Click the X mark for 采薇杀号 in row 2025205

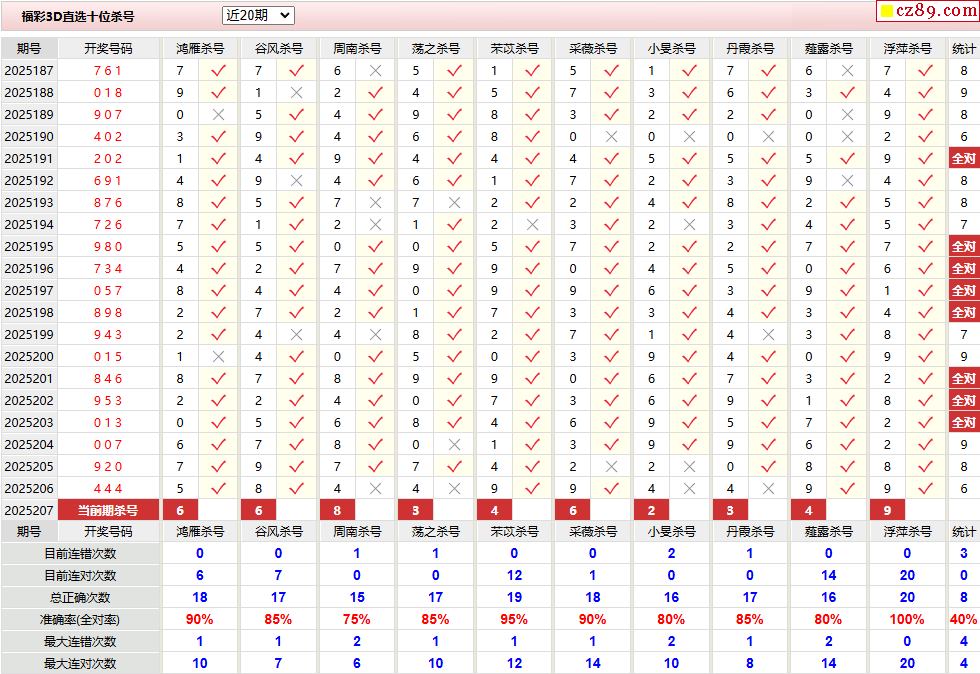point(611,466)
